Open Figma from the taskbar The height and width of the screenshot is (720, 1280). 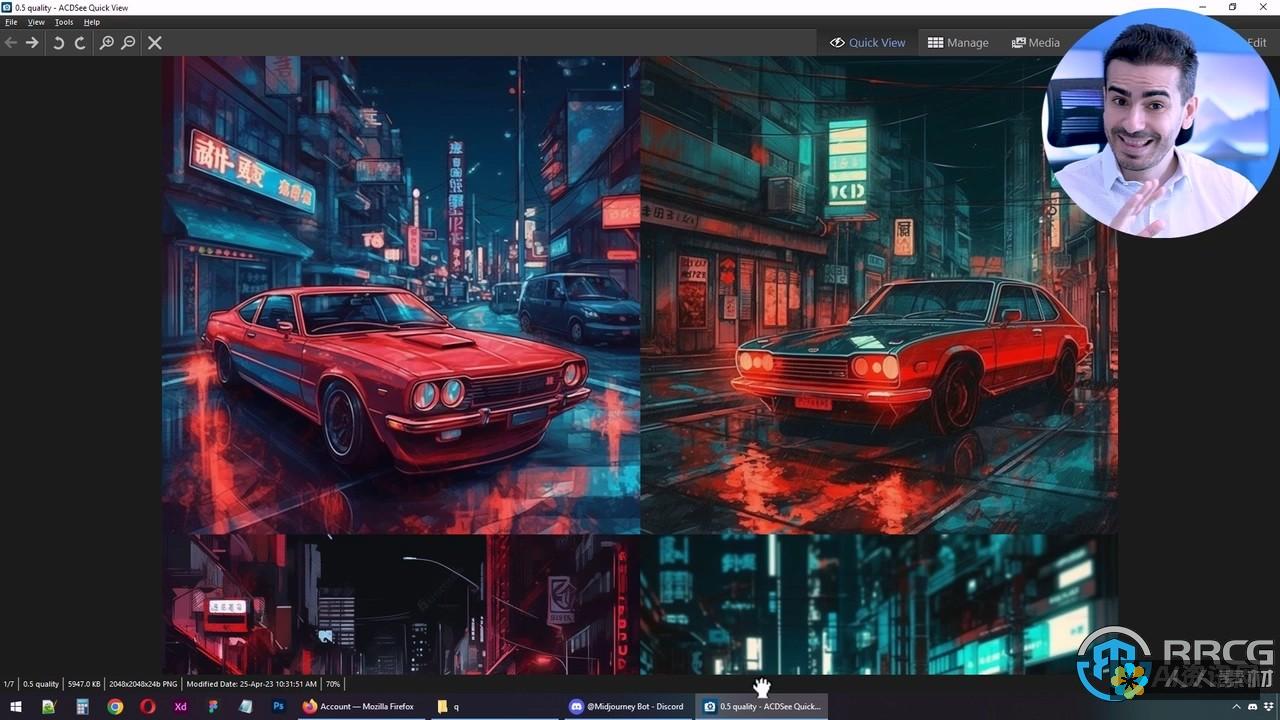click(213, 706)
